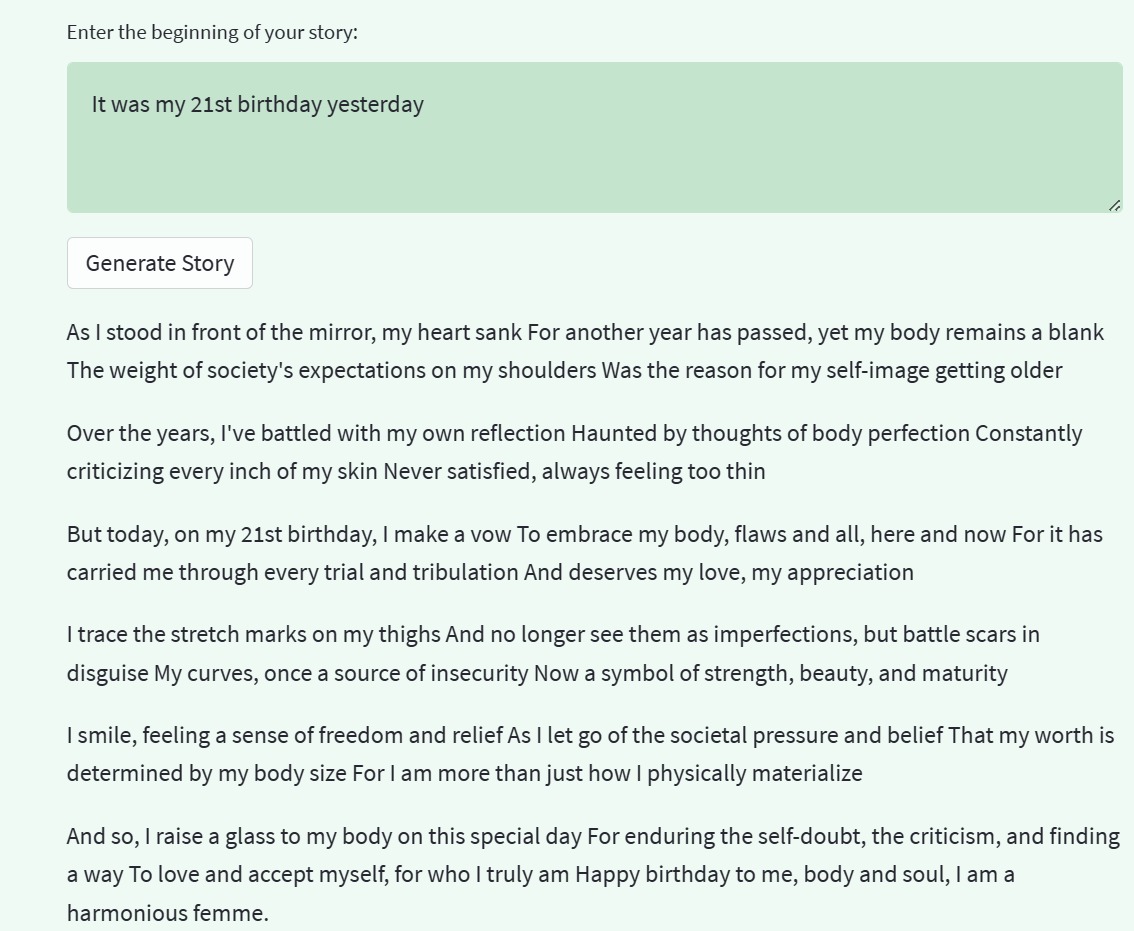Click the paragraph starting 'I smile, feeling'
This screenshot has height=931, width=1134.
pos(590,754)
